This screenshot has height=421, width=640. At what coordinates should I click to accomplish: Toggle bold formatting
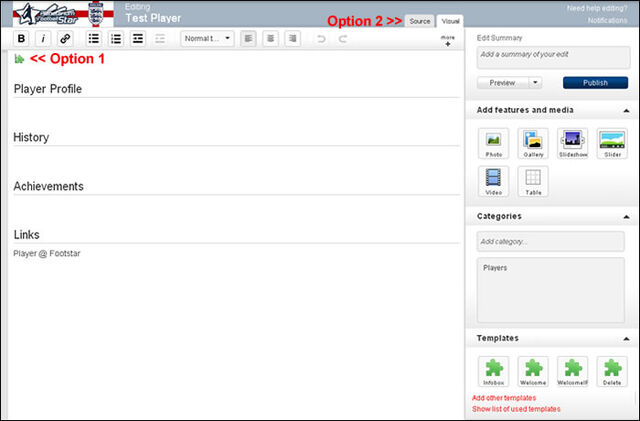(x=21, y=39)
